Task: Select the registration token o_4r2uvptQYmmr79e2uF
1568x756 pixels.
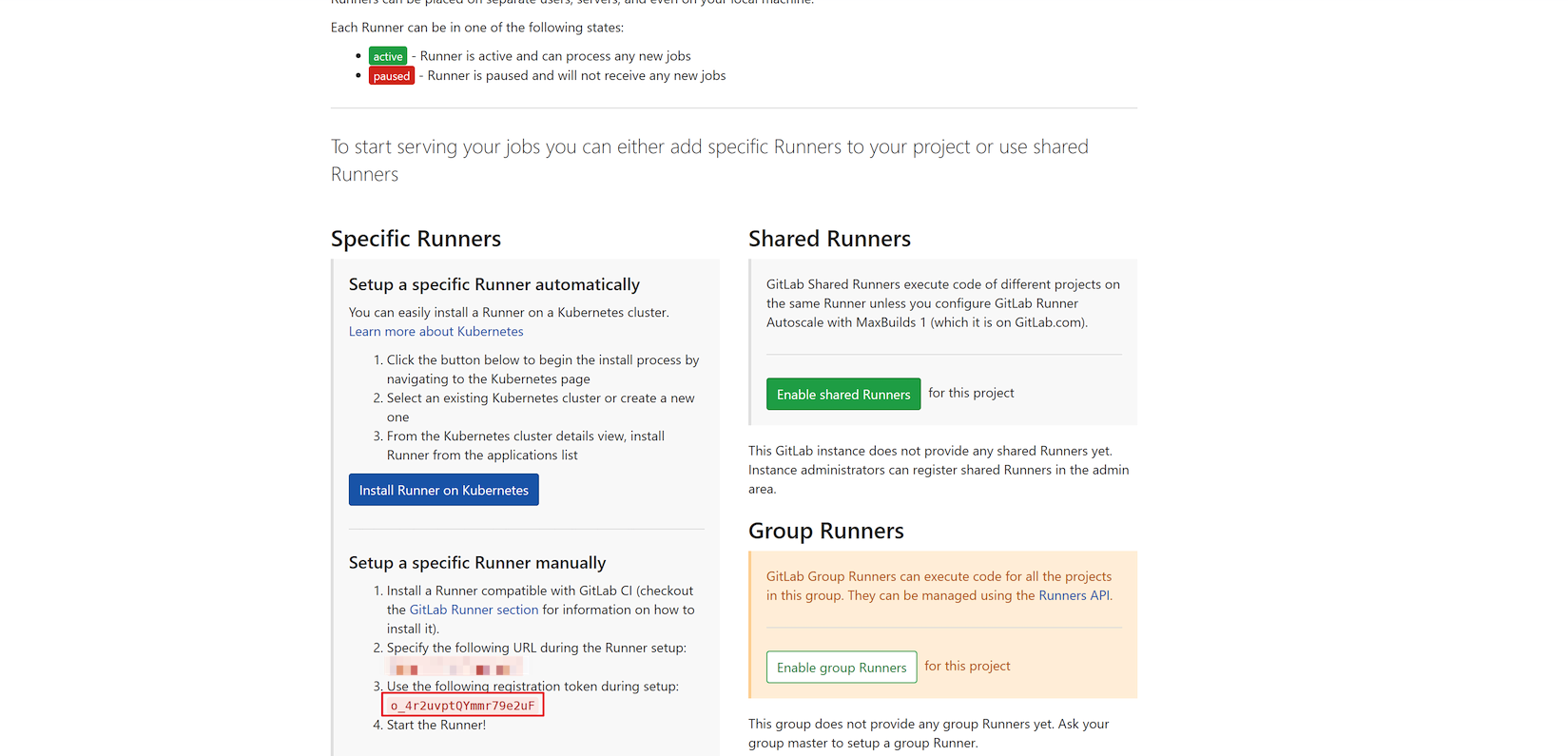Action: (x=463, y=705)
